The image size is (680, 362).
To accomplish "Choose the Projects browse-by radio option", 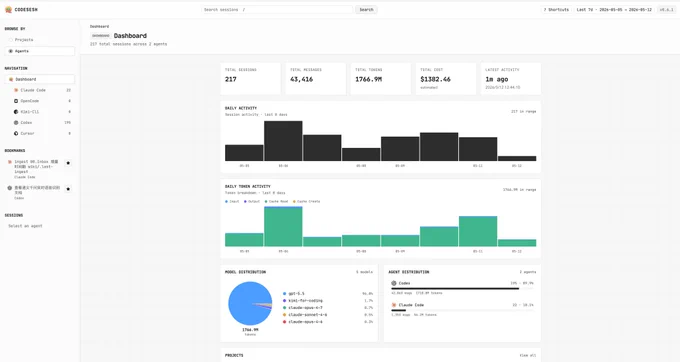I will coord(11,40).
